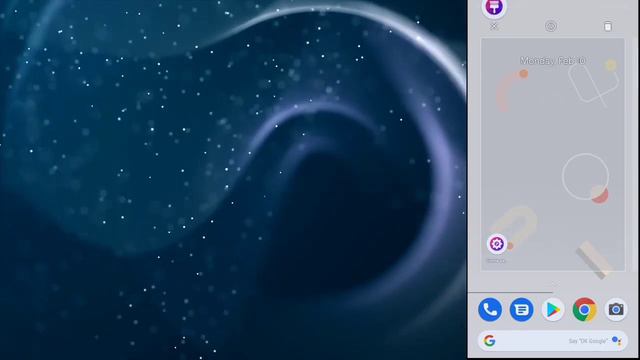Screen dimensions: 640x360
Task: Open the Phone app in the dock
Action: click(490, 310)
